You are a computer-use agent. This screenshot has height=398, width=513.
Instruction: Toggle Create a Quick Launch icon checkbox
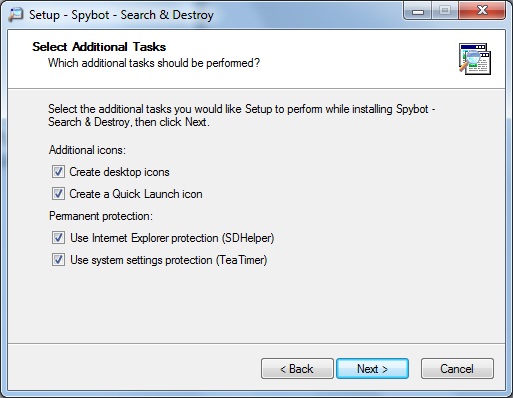click(58, 194)
